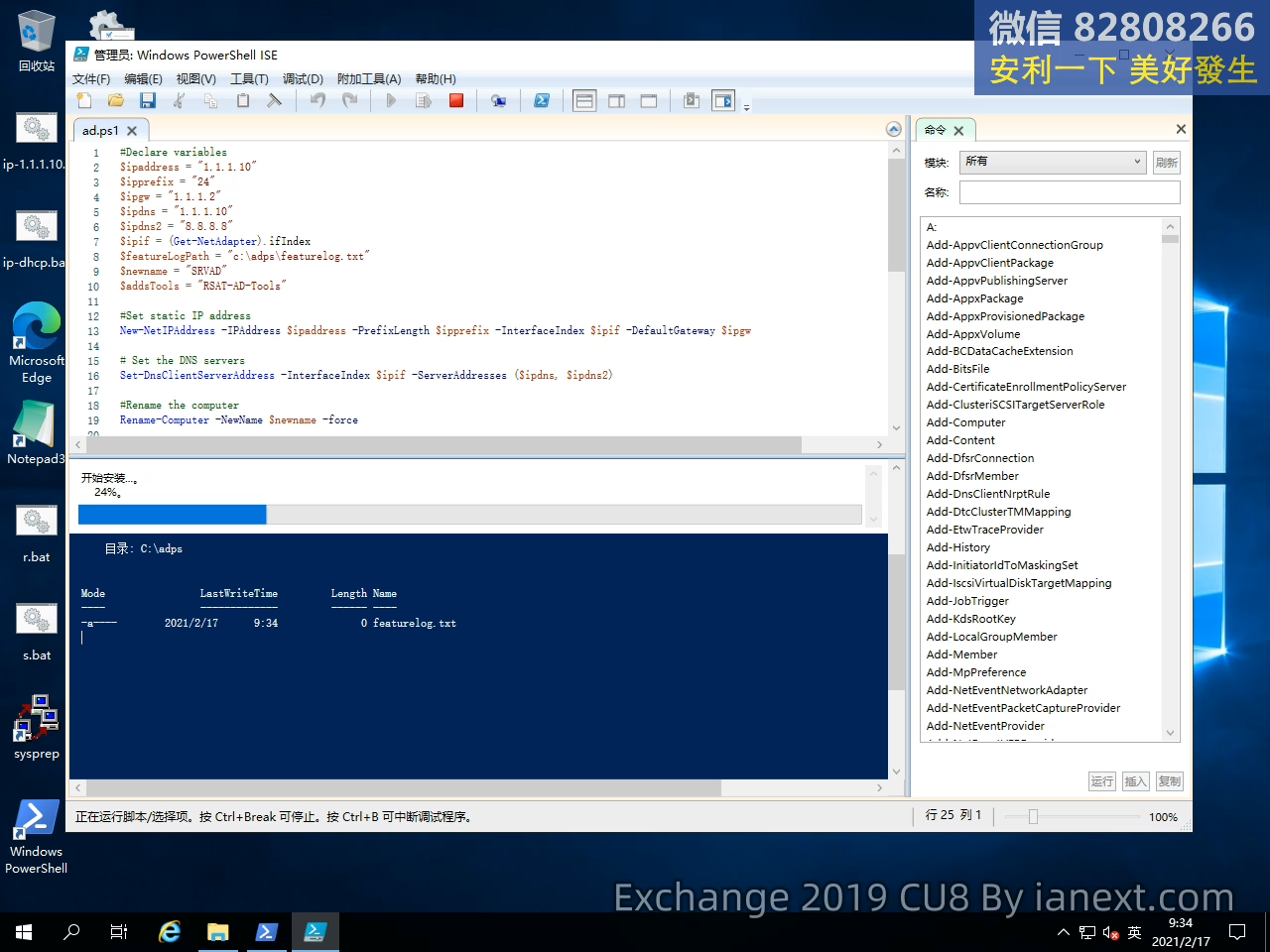
Task: Click the 插入 button
Action: pos(1136,781)
